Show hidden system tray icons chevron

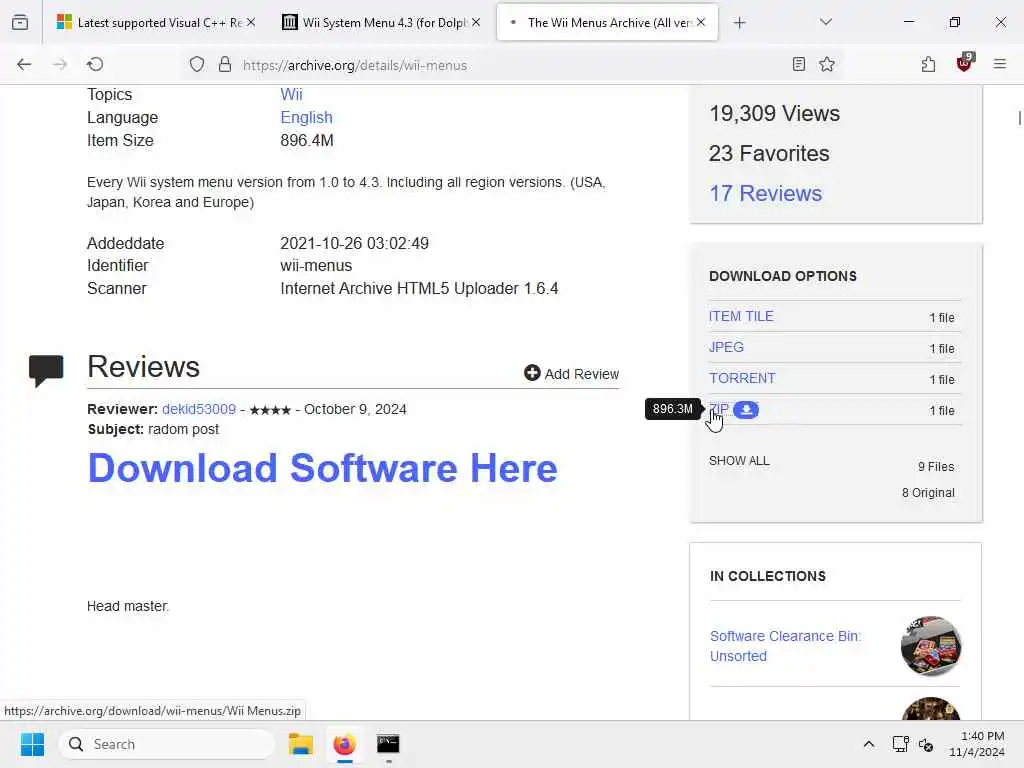click(869, 744)
